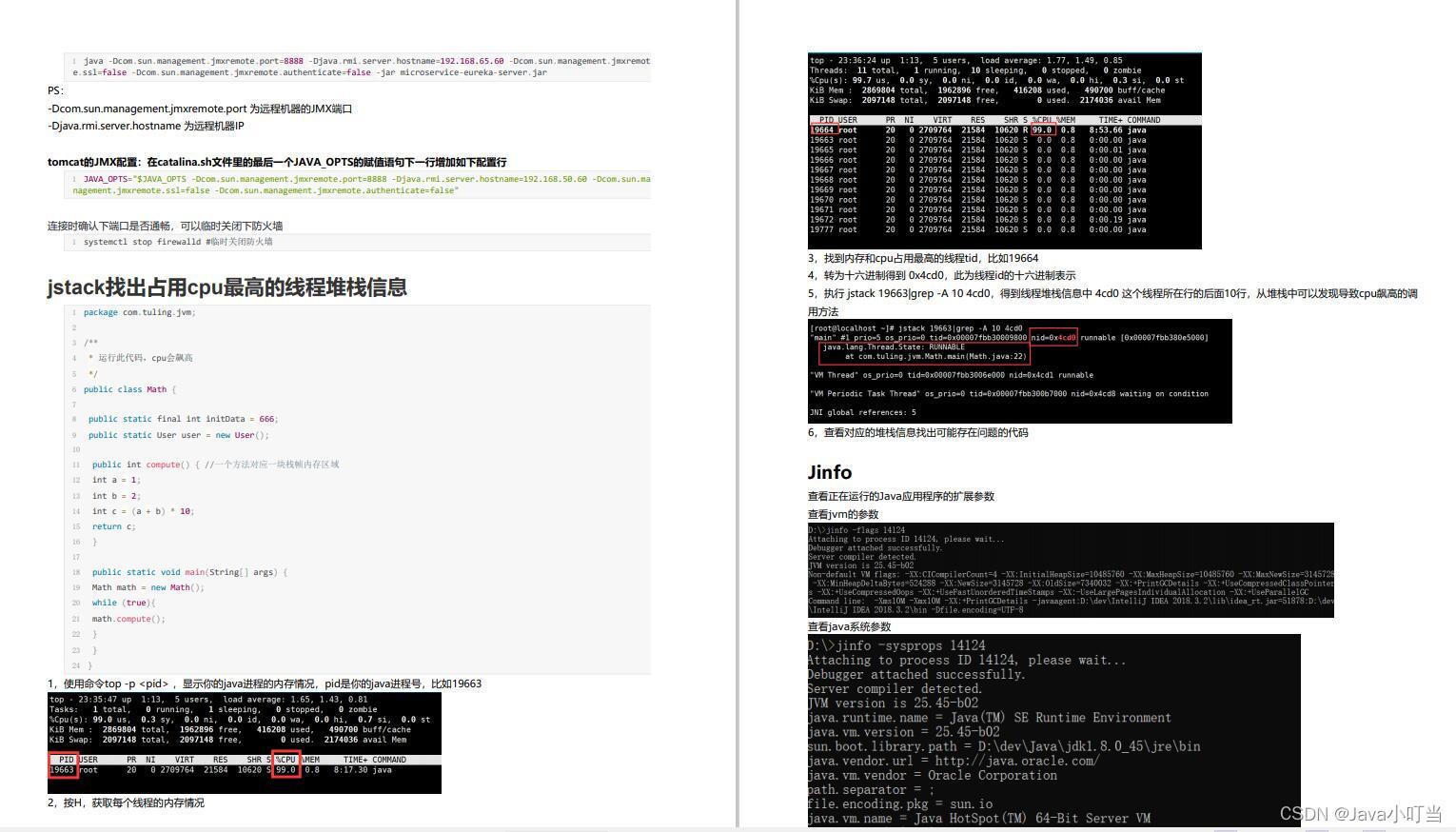Click terminal line 'java.vendor.url = http://java.oracle.com/'
This screenshot has width=1456, height=832.
[x=953, y=761]
